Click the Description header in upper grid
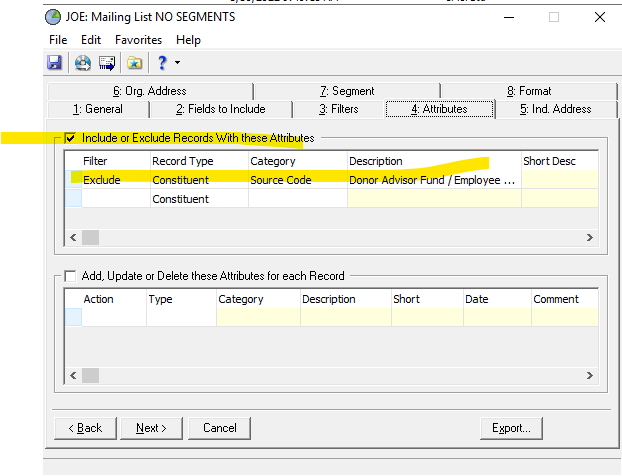Viewport: 622px width, 476px height. coord(434,161)
